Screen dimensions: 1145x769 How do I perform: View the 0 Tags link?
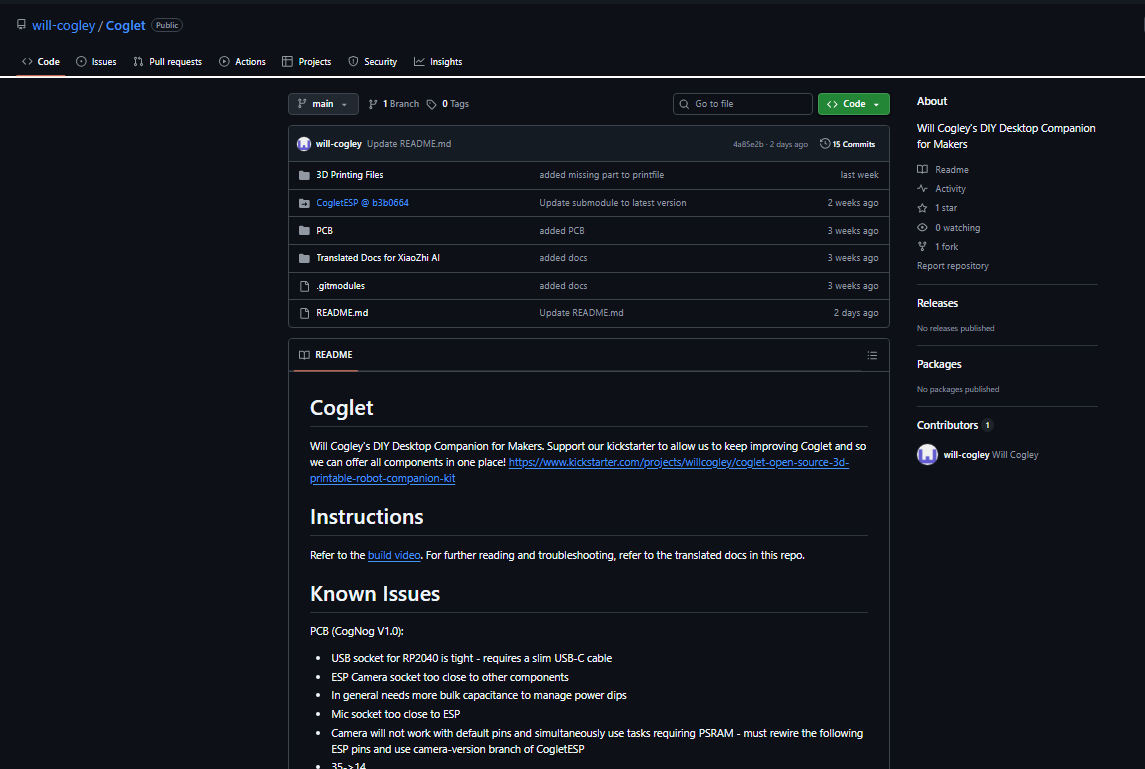448,104
